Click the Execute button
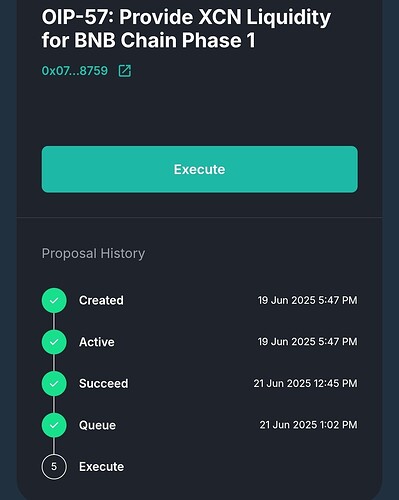This screenshot has width=399, height=500. coord(200,169)
